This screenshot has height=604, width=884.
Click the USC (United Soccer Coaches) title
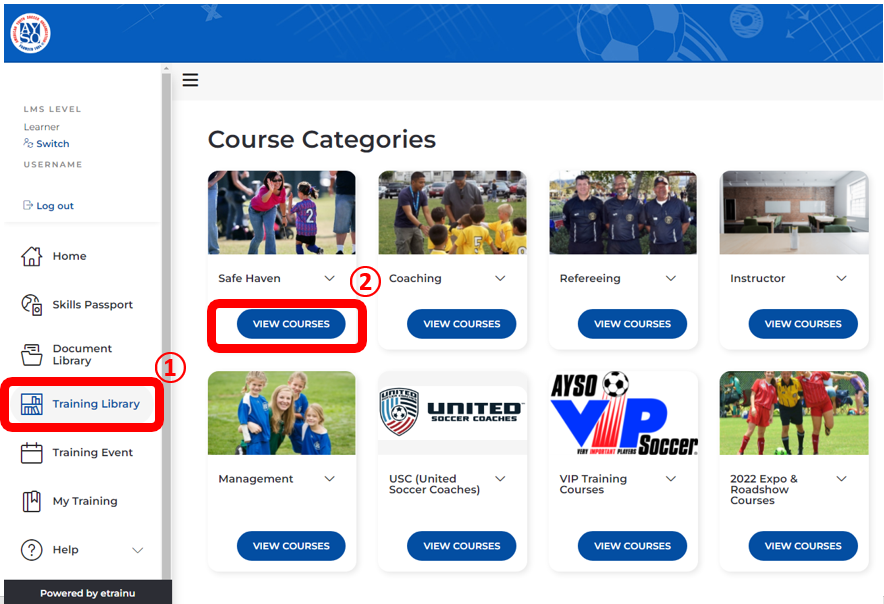tap(434, 484)
